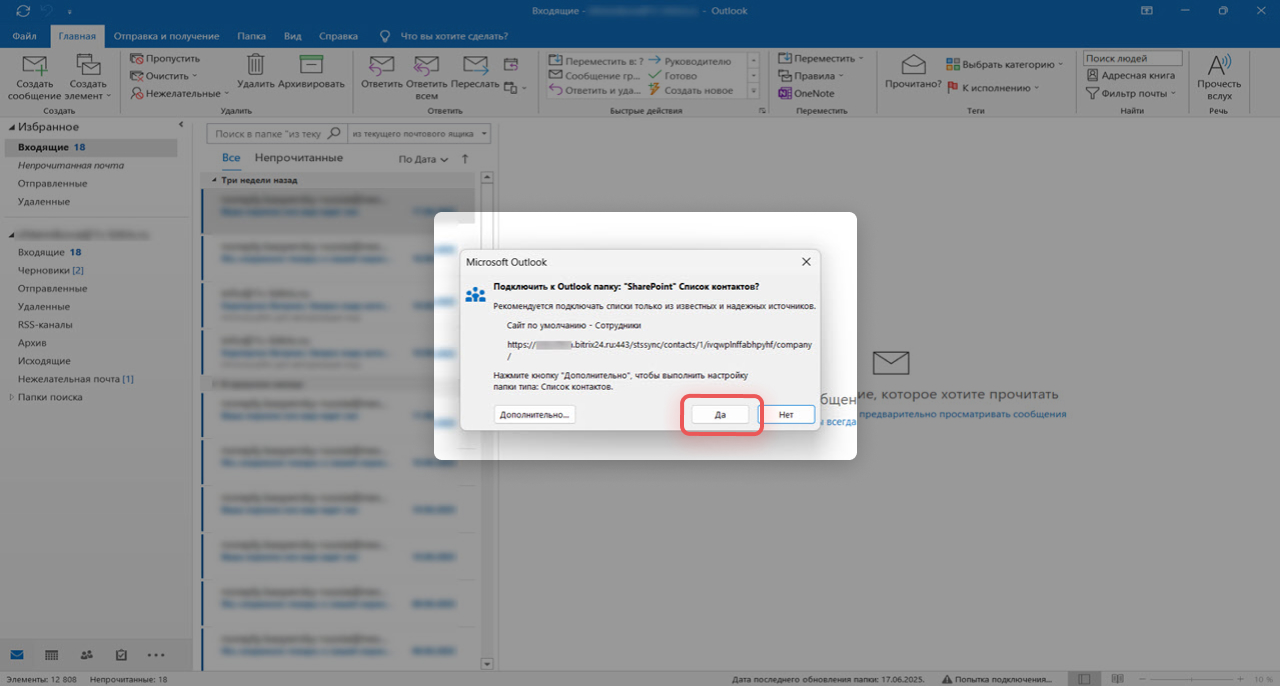
Task: Click the Переслать forward icon
Action: [x=475, y=66]
